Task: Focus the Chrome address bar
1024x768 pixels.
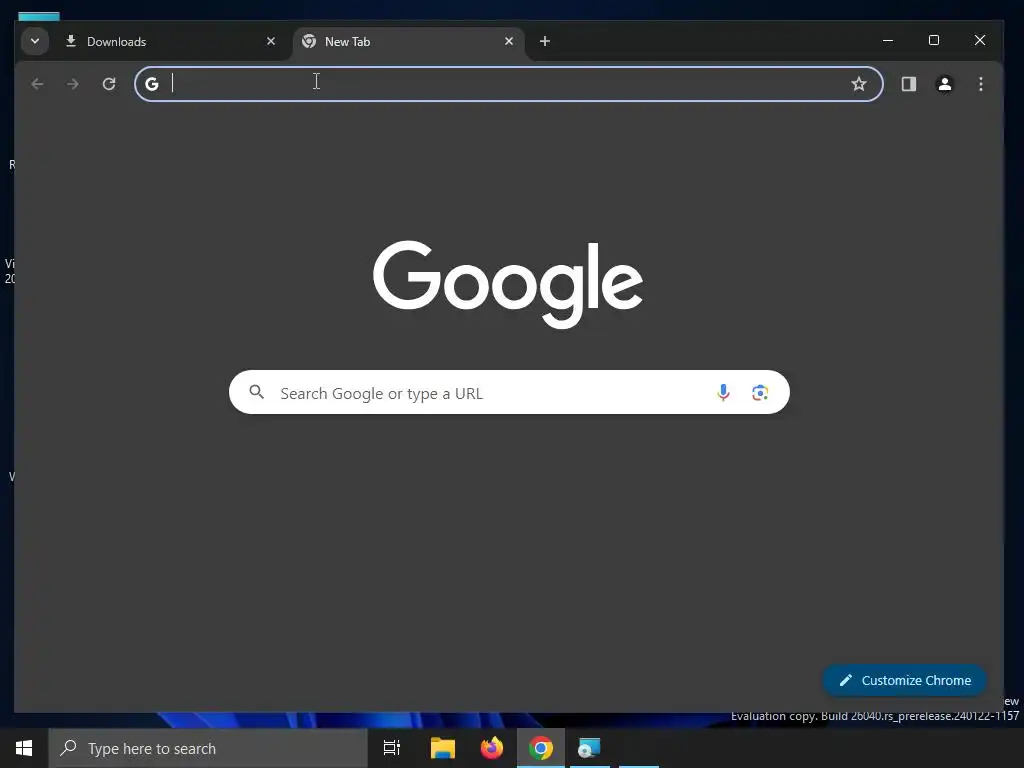Action: click(x=508, y=84)
